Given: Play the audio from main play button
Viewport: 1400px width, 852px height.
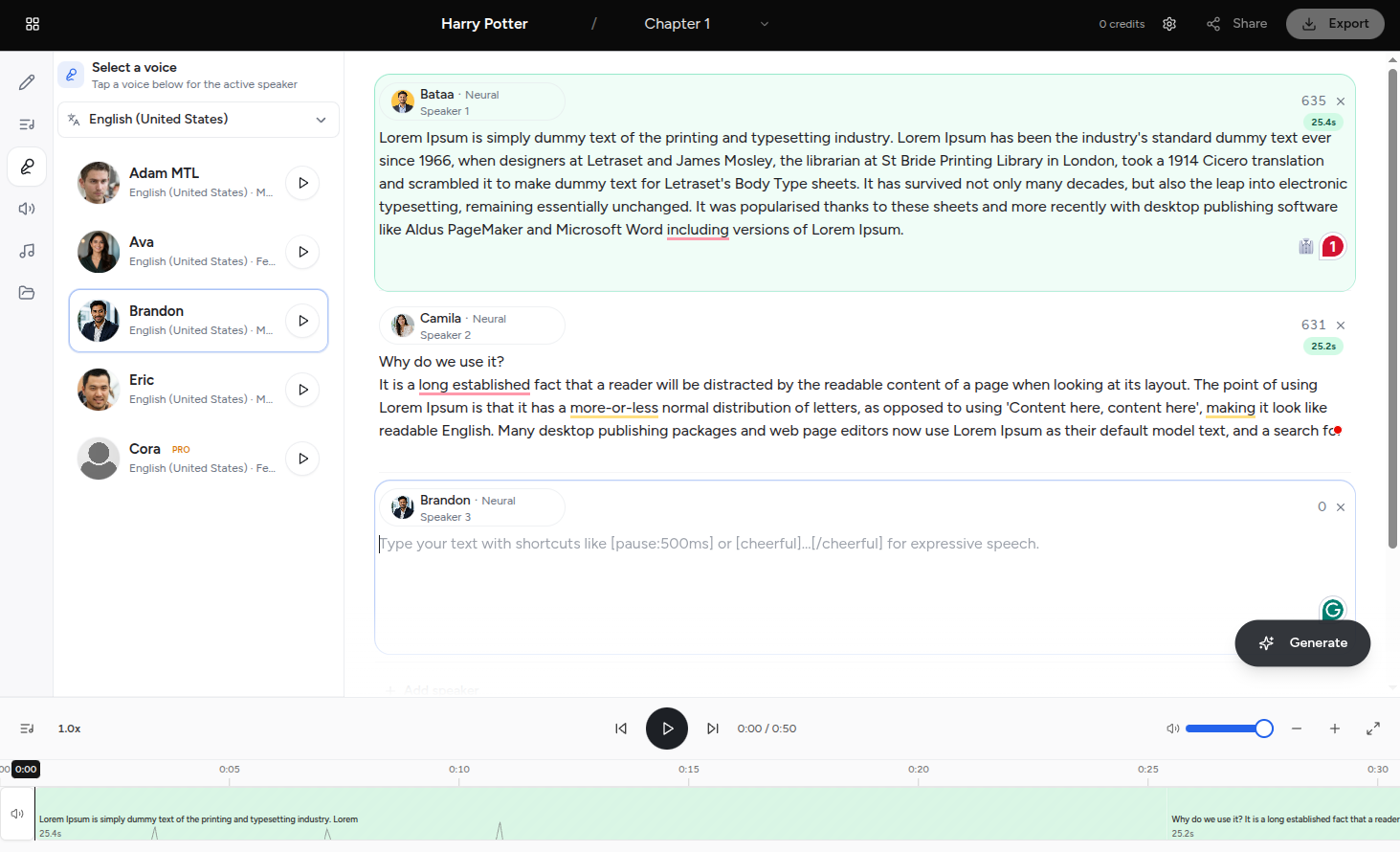Looking at the screenshot, I should pyautogui.click(x=667, y=729).
